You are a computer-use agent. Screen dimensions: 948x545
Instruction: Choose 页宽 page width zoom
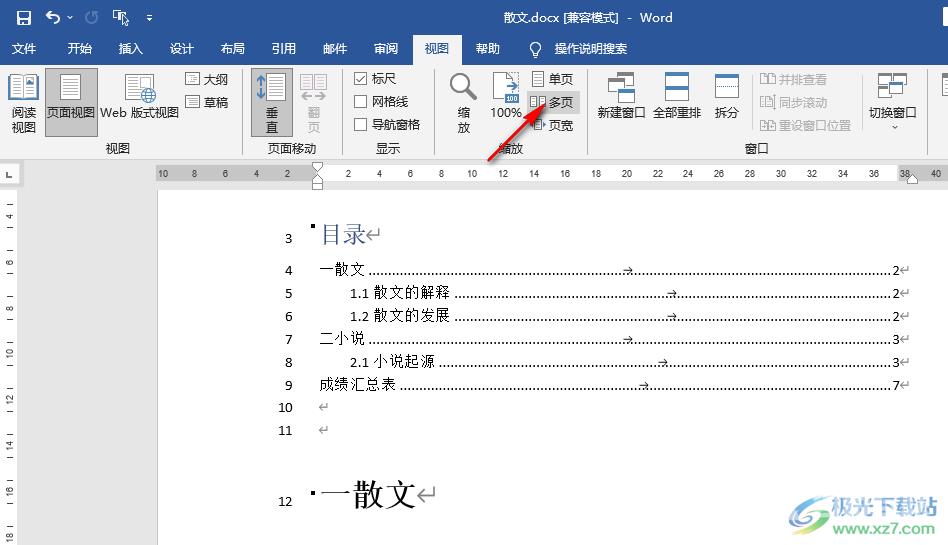pos(553,125)
